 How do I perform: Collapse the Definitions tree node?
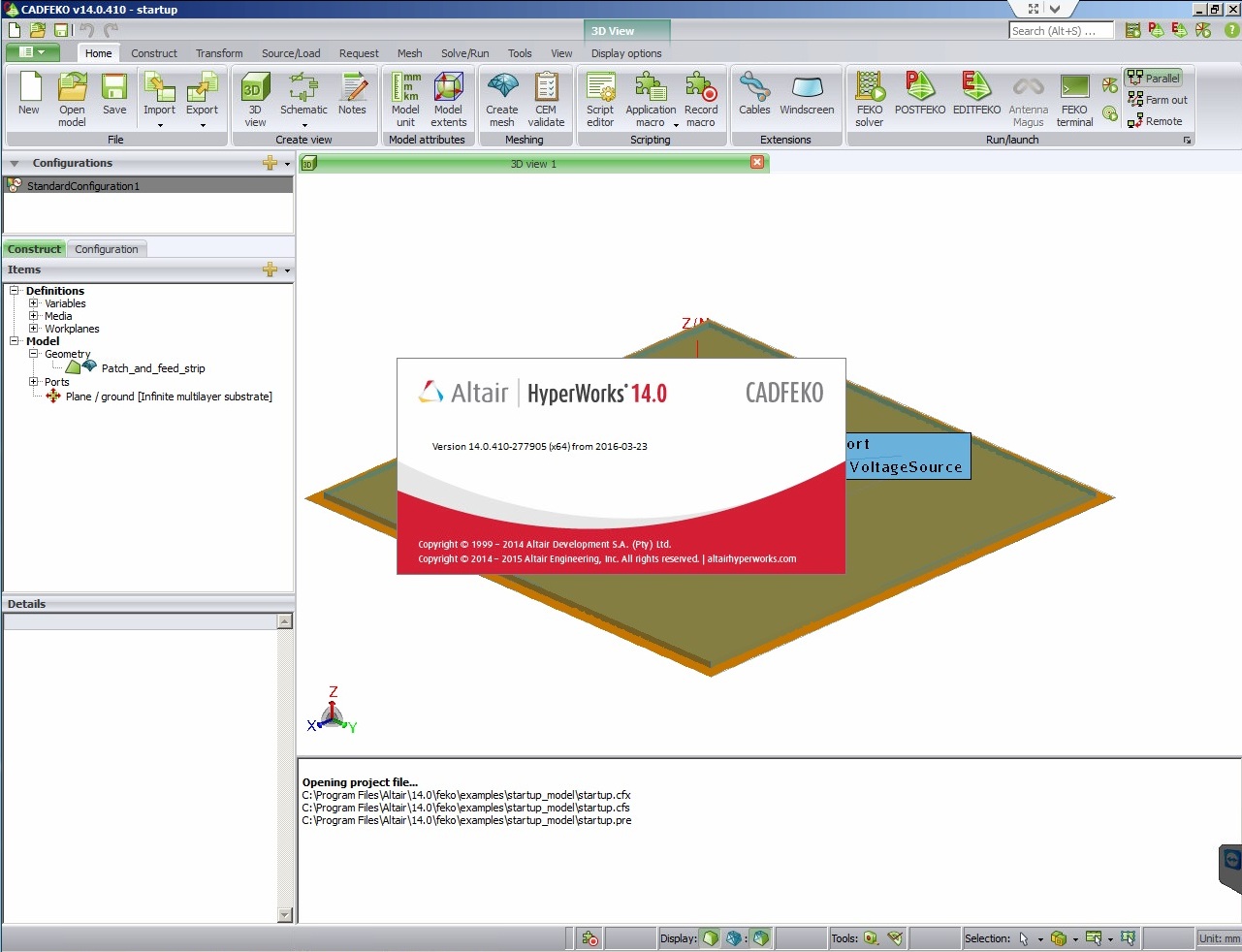click(15, 291)
